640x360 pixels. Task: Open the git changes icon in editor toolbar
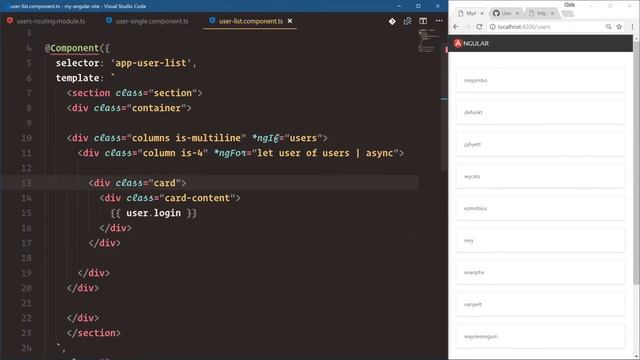[x=392, y=21]
